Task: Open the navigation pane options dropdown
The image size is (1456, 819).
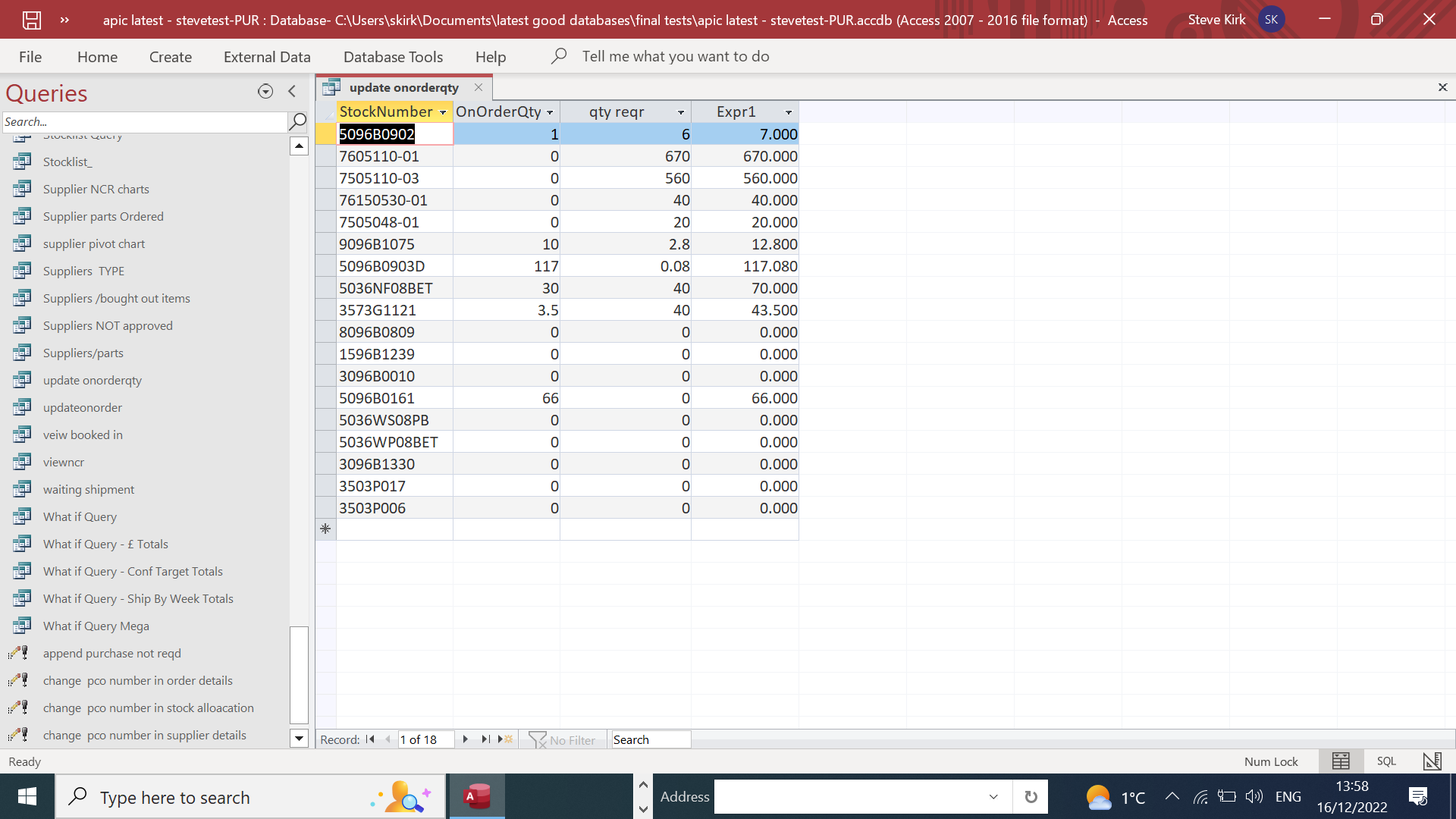Action: tap(265, 92)
